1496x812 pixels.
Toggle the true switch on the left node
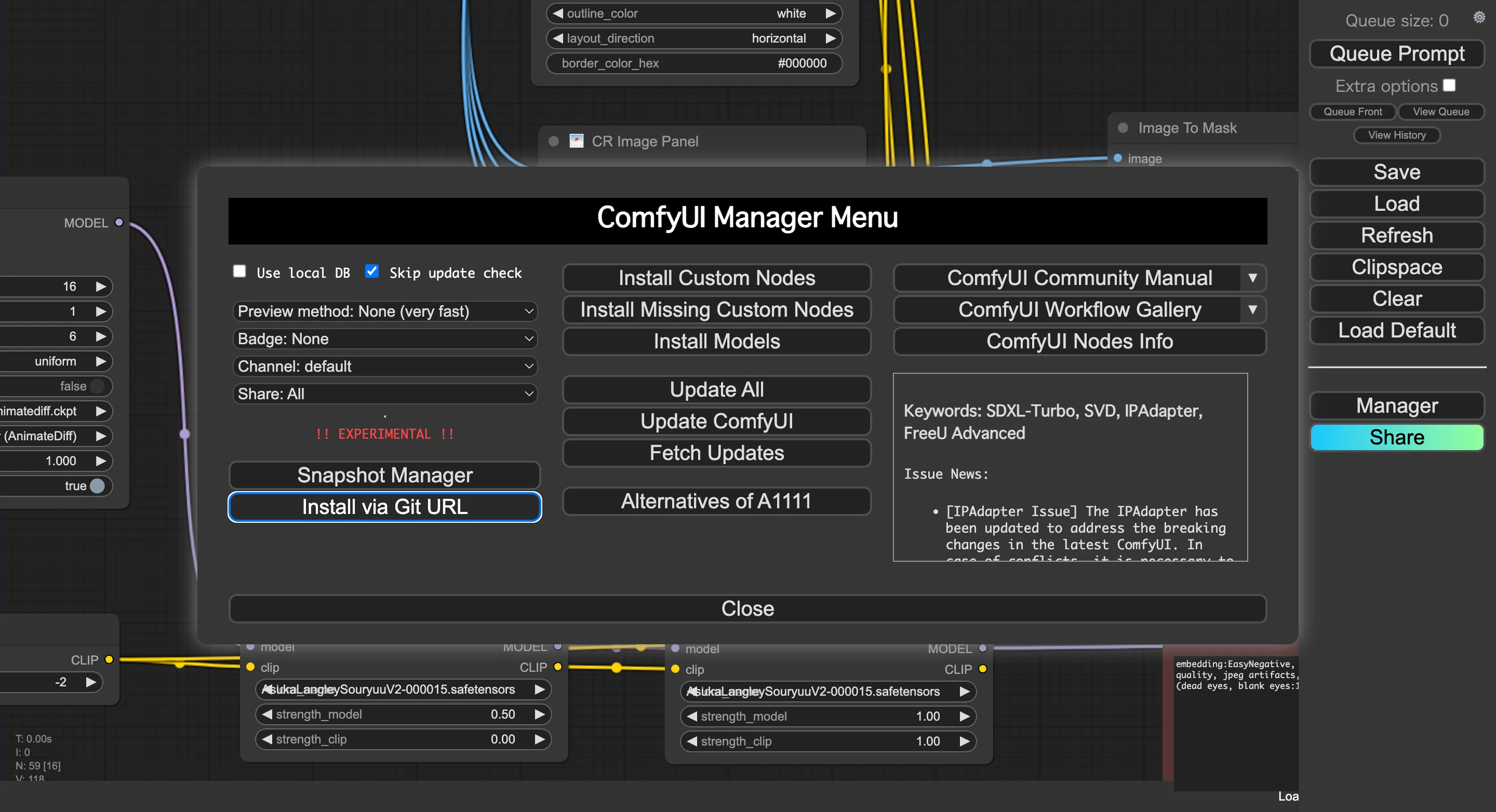tap(97, 486)
